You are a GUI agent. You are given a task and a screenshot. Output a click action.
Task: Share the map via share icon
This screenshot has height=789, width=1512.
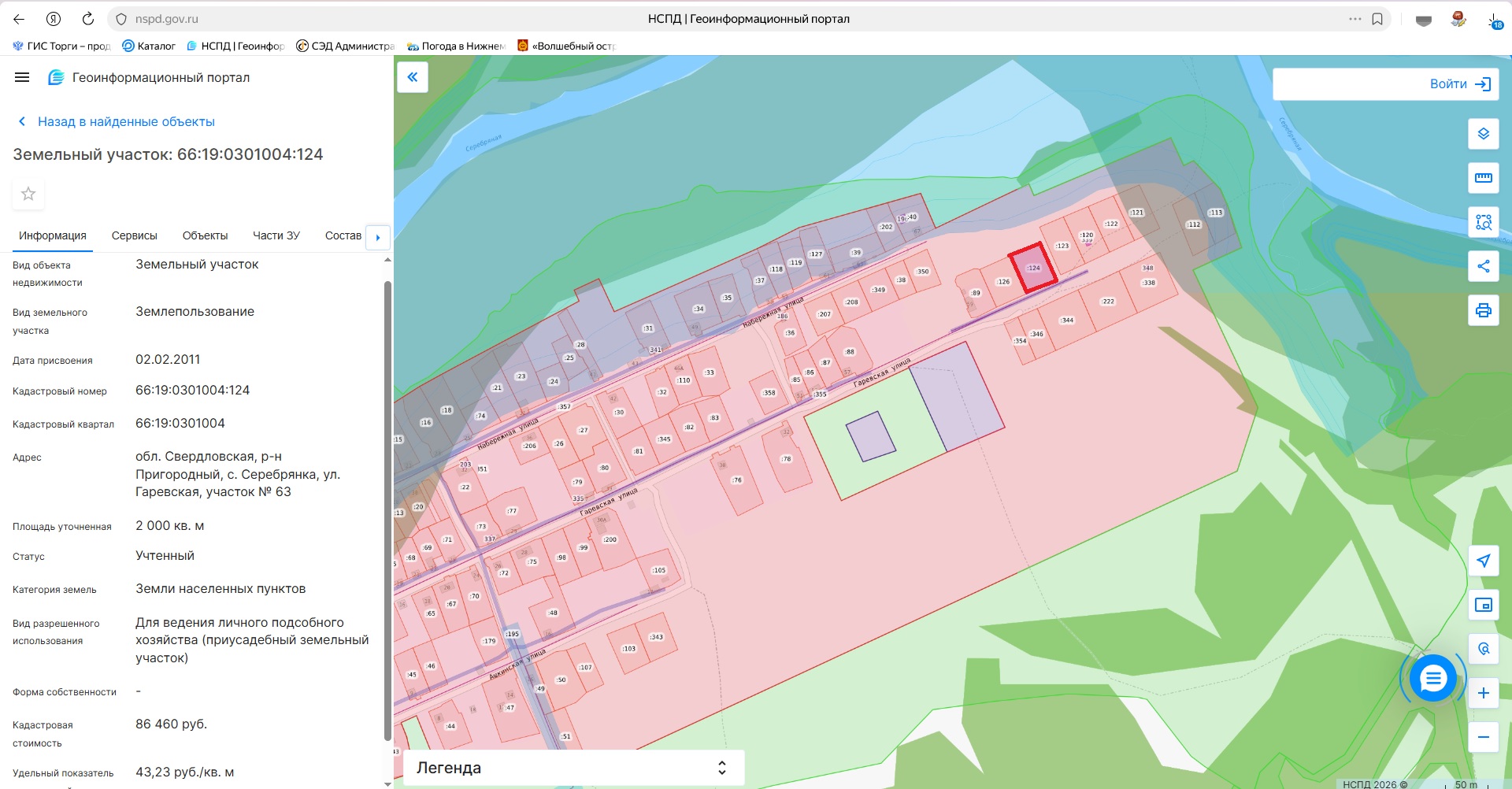pos(1484,266)
